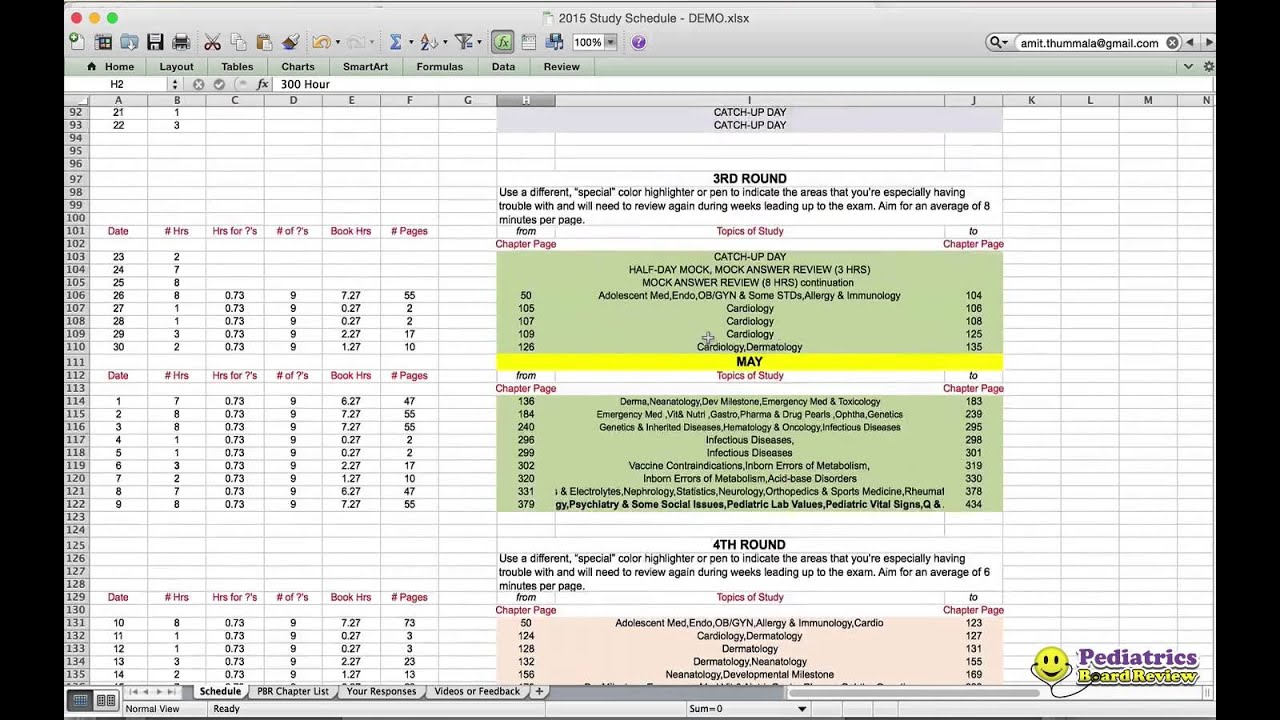Screen dimensions: 1280x720
Task: Open the Toolbox icon
Action: click(x=529, y=42)
